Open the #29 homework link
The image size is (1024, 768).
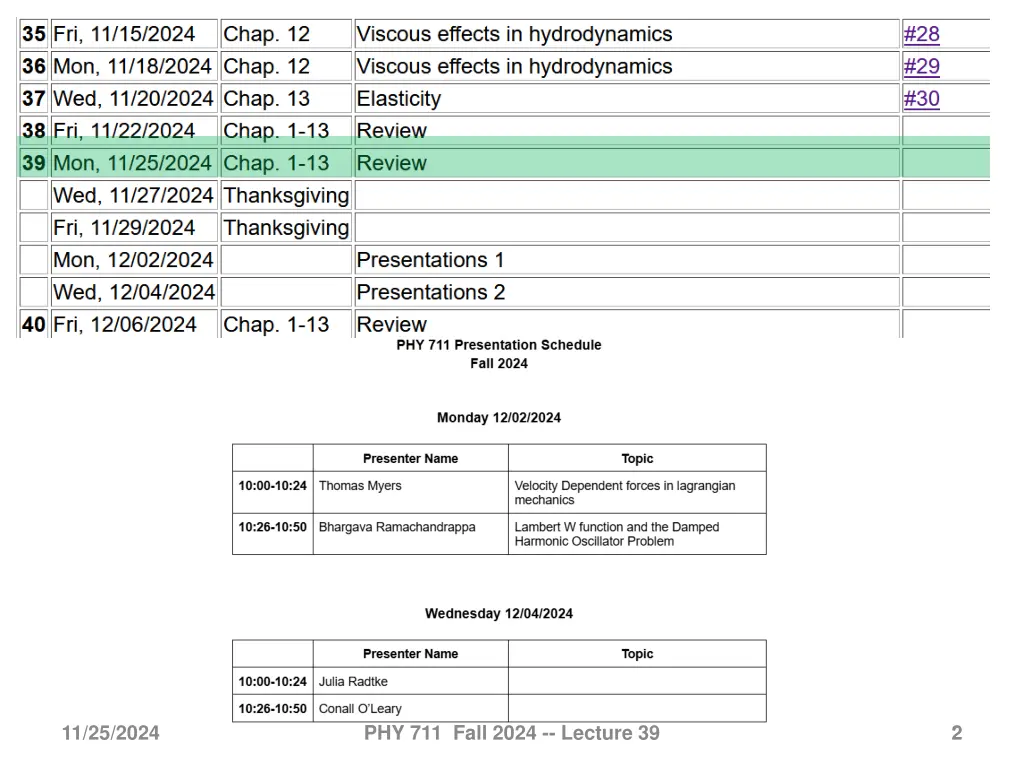pyautogui.click(x=921, y=66)
